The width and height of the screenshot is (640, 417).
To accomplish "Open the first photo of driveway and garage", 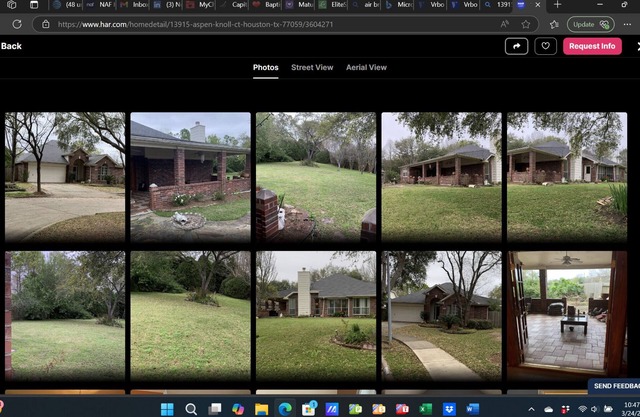I will [65, 162].
